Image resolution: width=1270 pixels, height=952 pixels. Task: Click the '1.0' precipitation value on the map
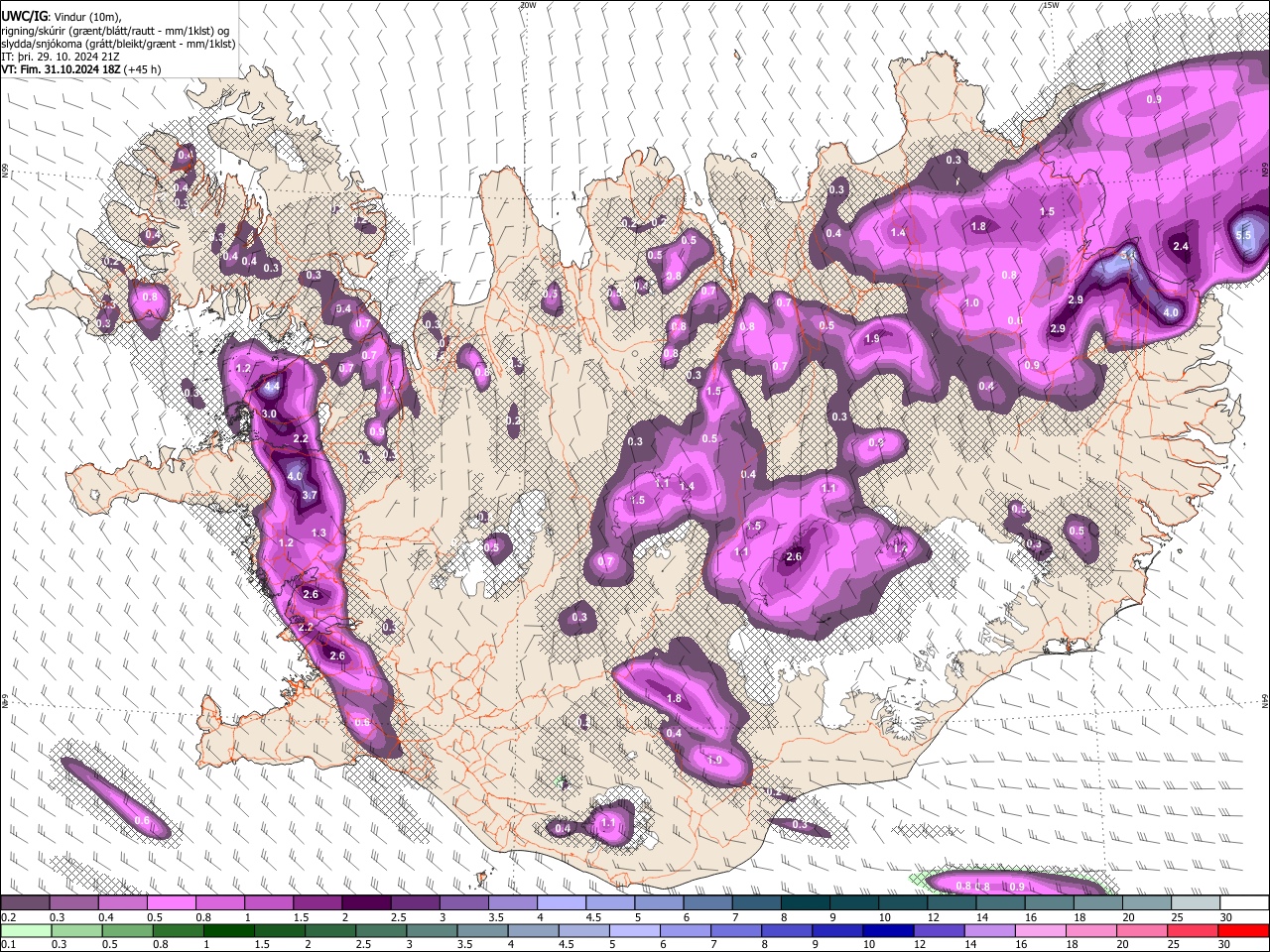pyautogui.click(x=971, y=303)
